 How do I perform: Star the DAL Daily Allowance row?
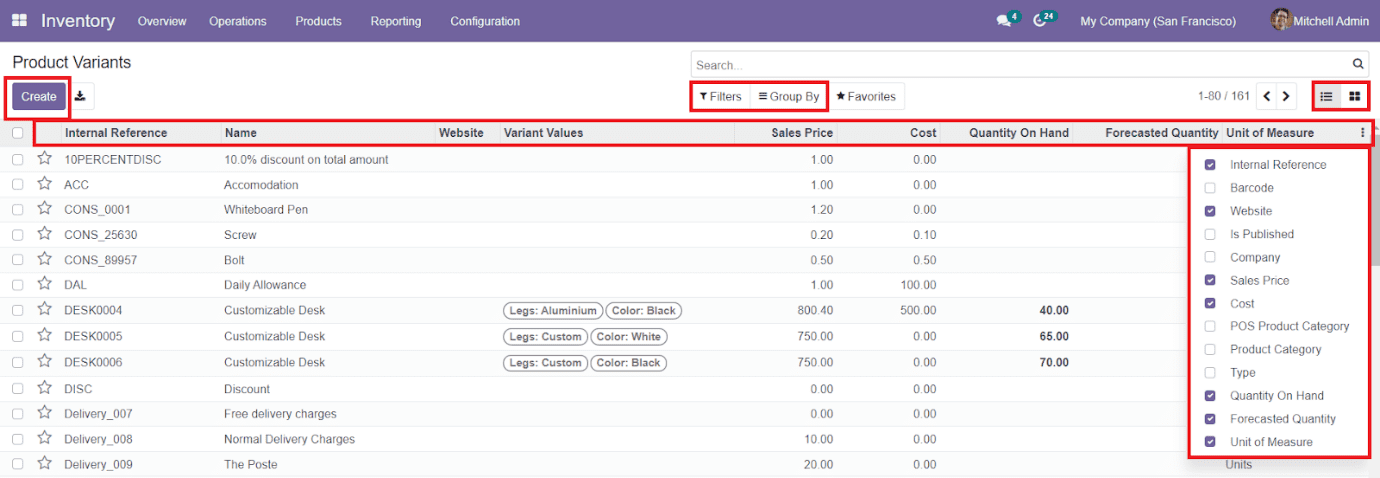point(44,284)
